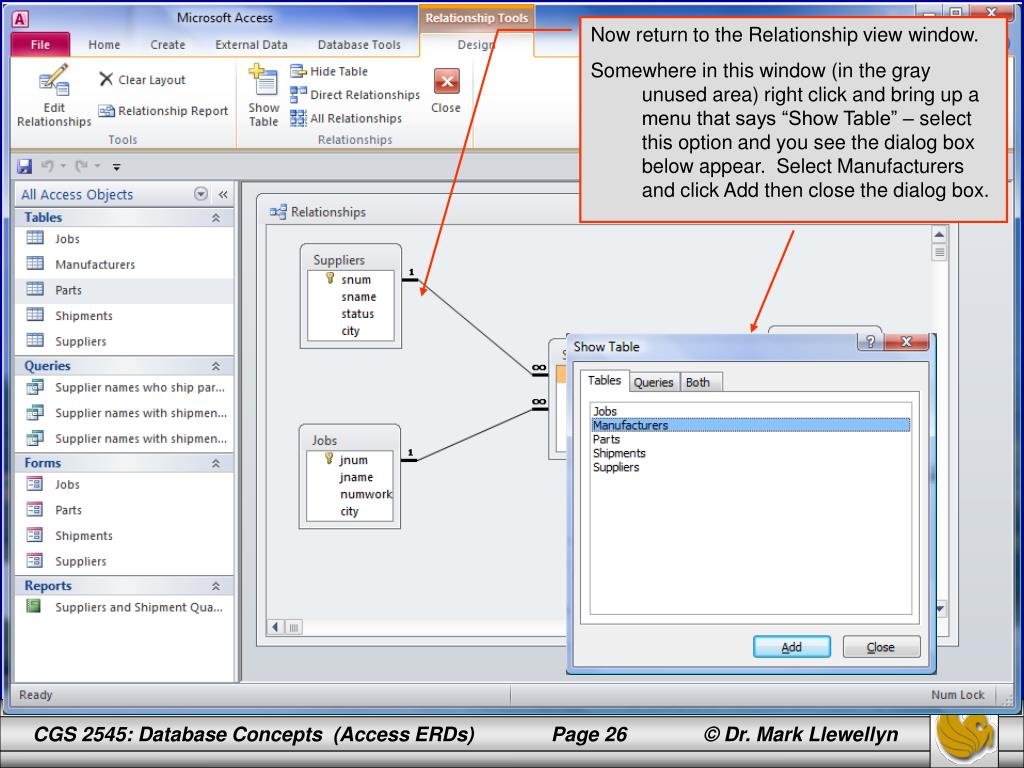
Task: Open Shipments table in navigation pane
Action: (124, 315)
